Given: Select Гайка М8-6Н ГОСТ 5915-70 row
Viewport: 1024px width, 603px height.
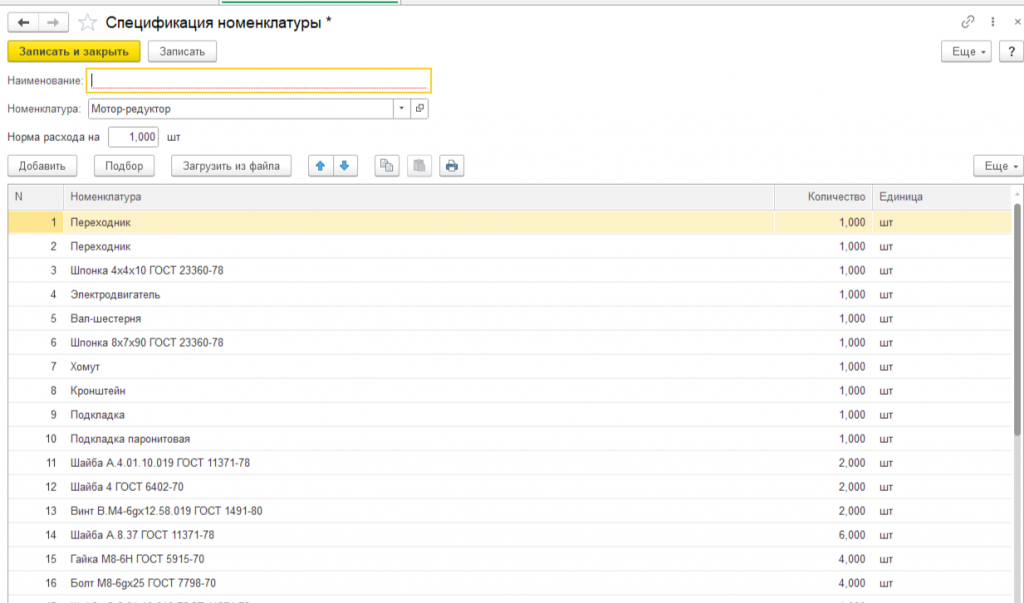Looking at the screenshot, I should click(x=509, y=559).
